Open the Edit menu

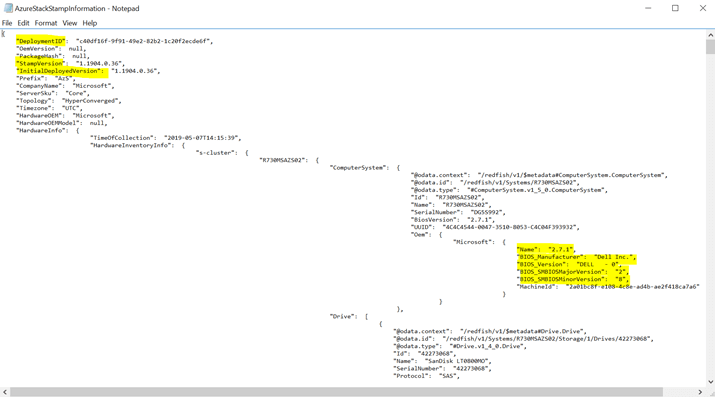click(23, 23)
